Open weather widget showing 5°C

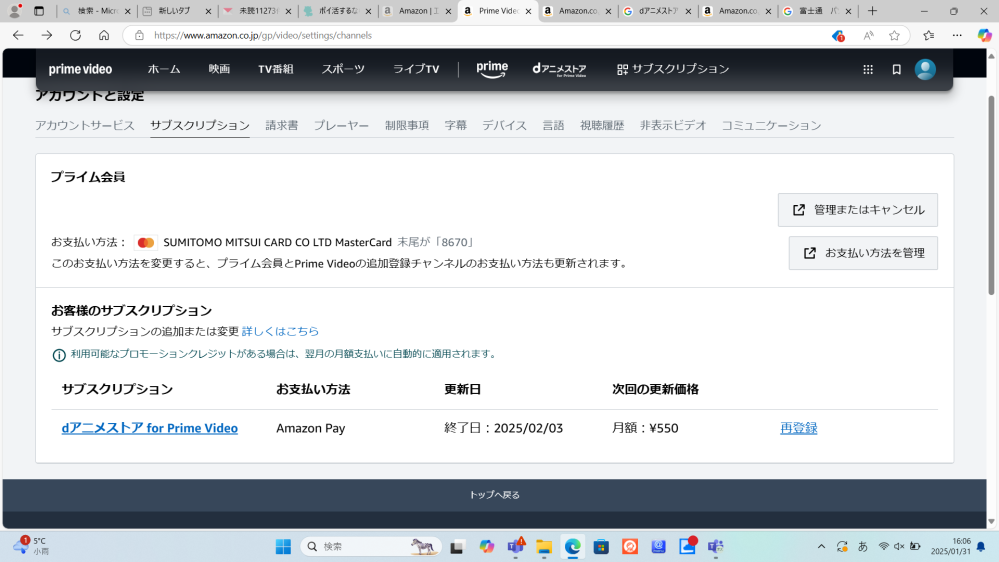click(31, 546)
